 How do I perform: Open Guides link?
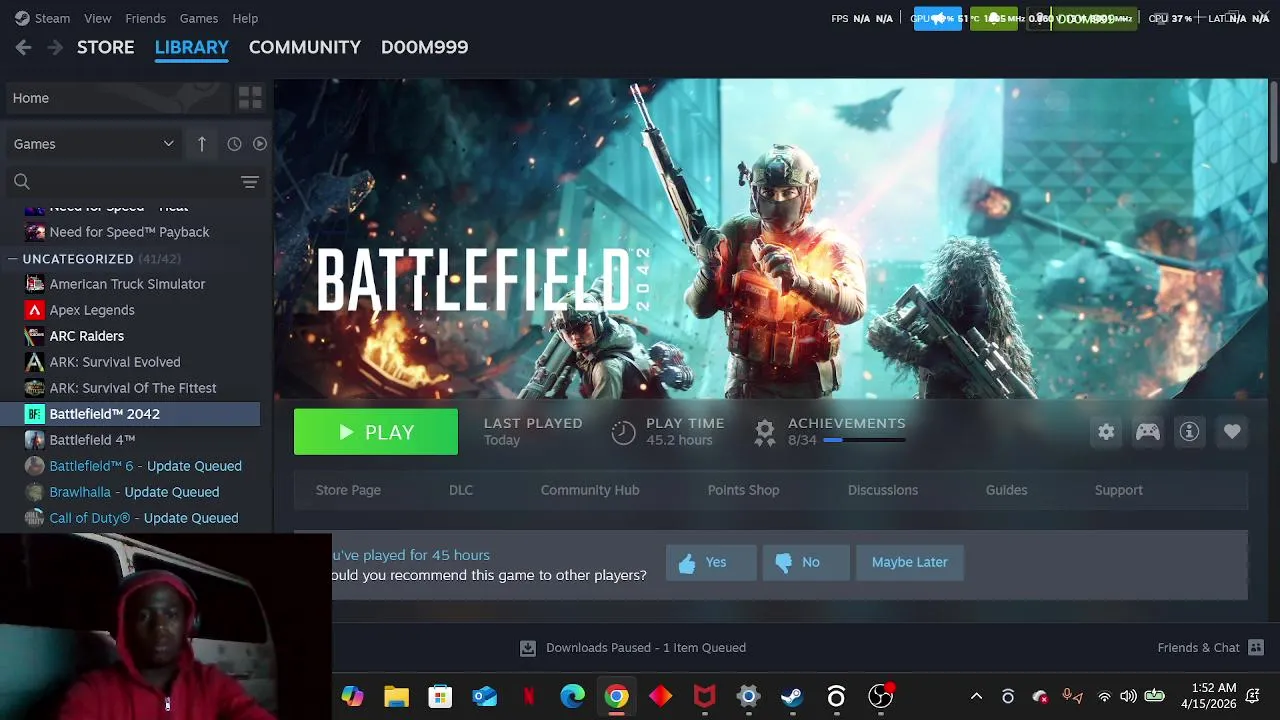tap(1006, 490)
